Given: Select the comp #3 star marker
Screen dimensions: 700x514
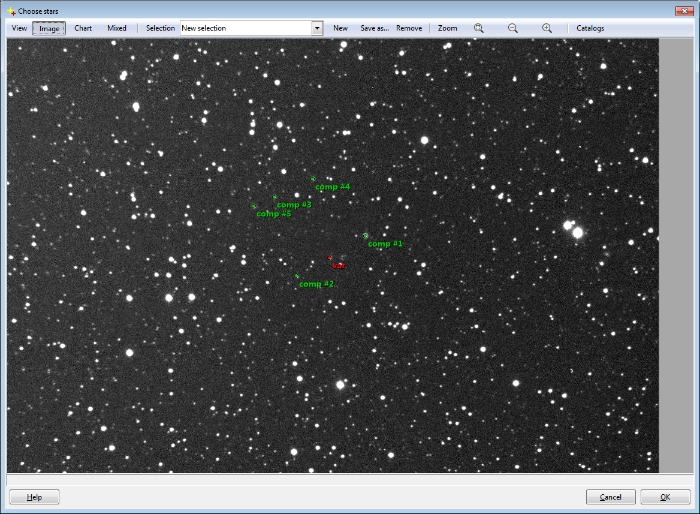Looking at the screenshot, I should click(x=275, y=198).
